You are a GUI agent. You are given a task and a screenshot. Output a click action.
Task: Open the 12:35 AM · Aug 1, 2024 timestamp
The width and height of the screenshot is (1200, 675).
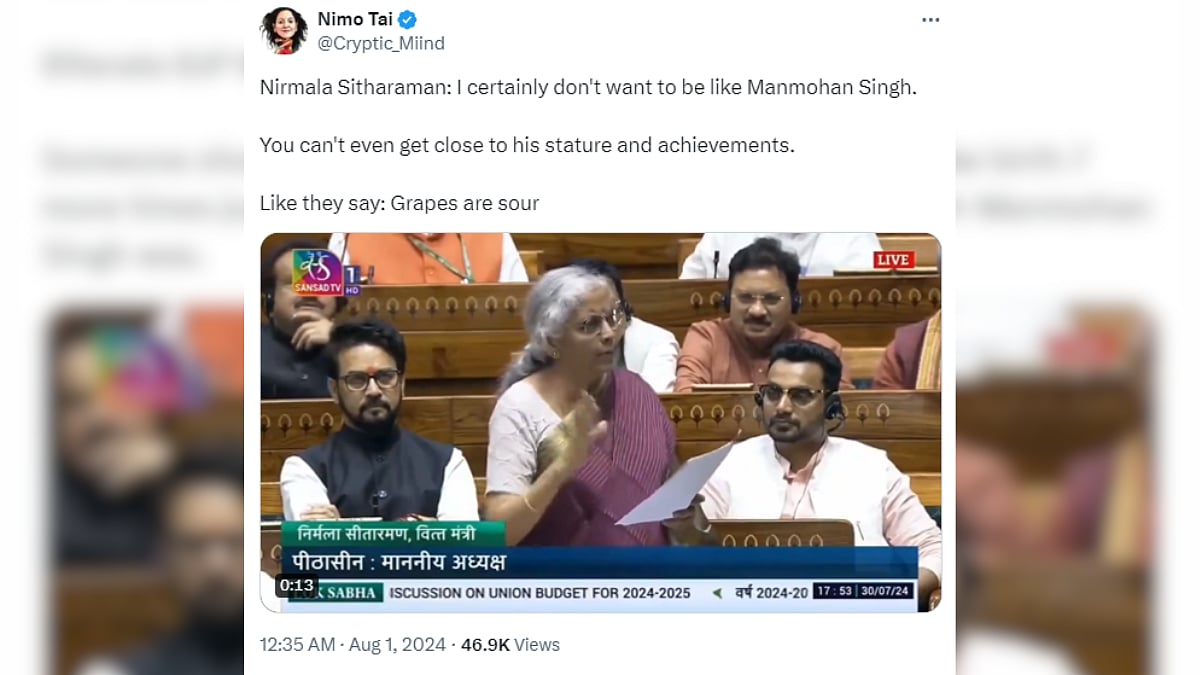[351, 645]
